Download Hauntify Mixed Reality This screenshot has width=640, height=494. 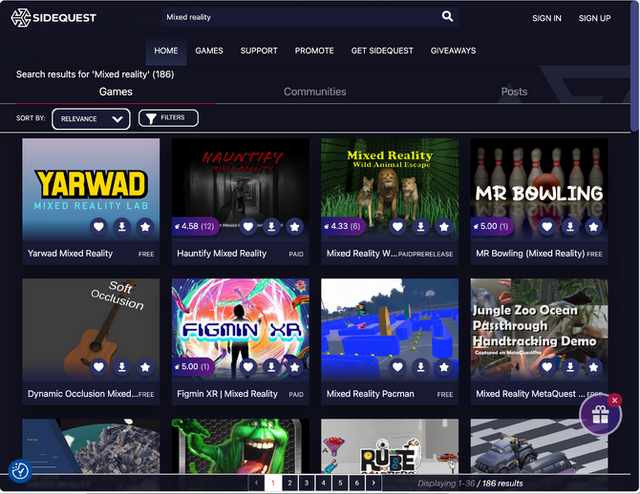pyautogui.click(x=271, y=226)
